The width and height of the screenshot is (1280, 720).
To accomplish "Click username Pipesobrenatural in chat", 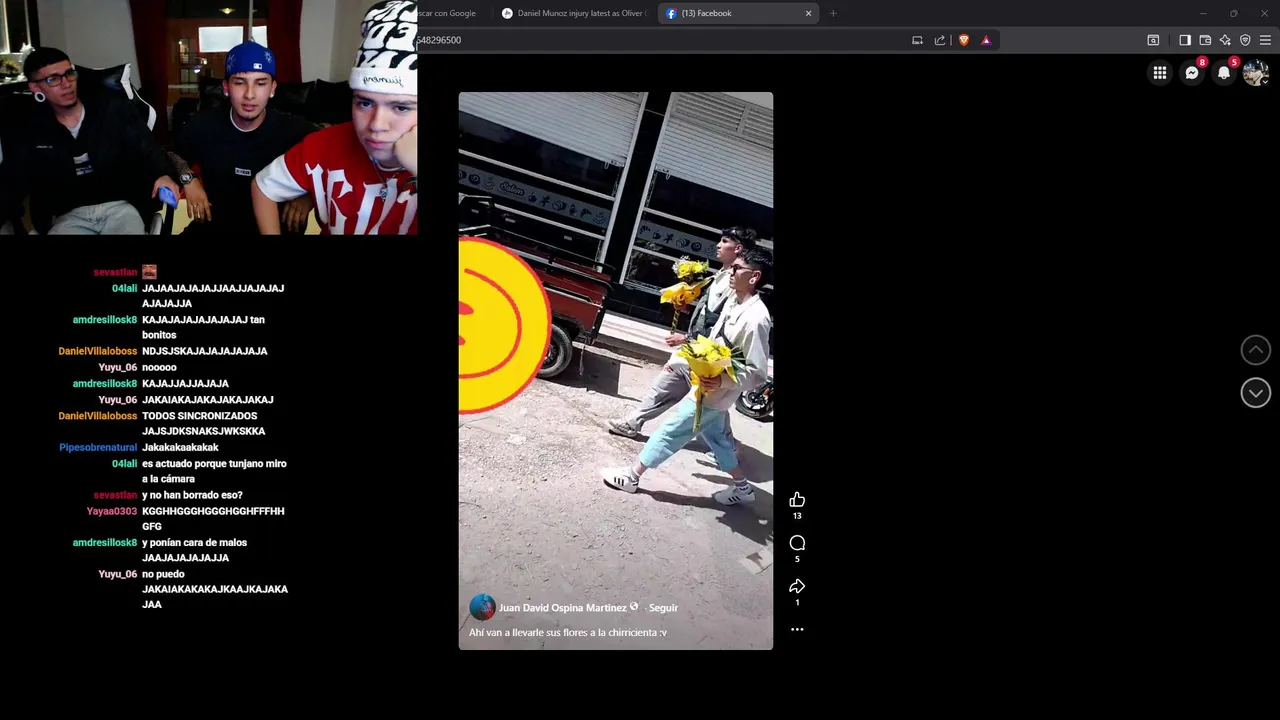I will tap(98, 448).
